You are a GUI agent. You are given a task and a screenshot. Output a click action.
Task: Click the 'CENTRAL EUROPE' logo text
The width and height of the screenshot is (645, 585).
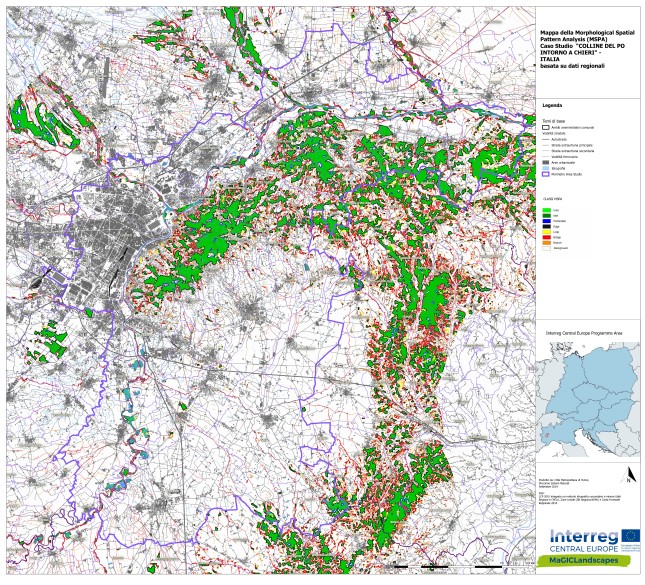583,549
